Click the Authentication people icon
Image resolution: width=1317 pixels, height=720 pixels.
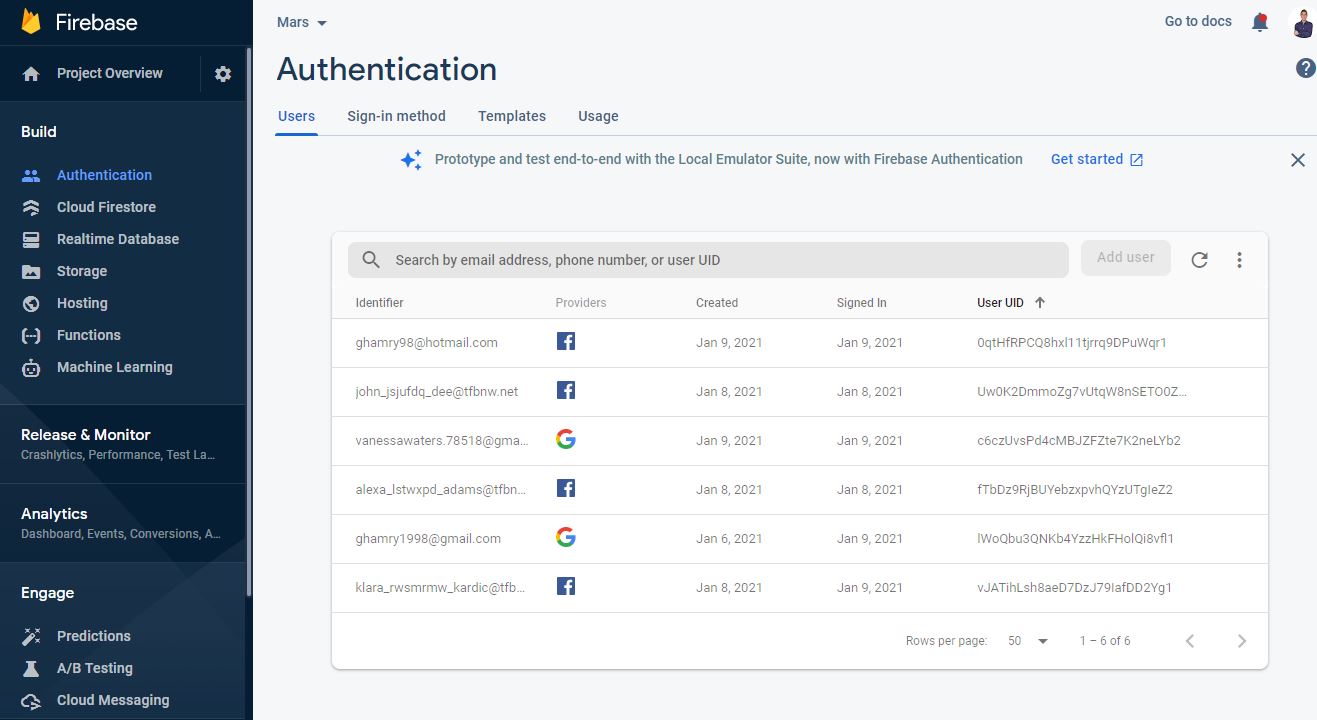31,175
